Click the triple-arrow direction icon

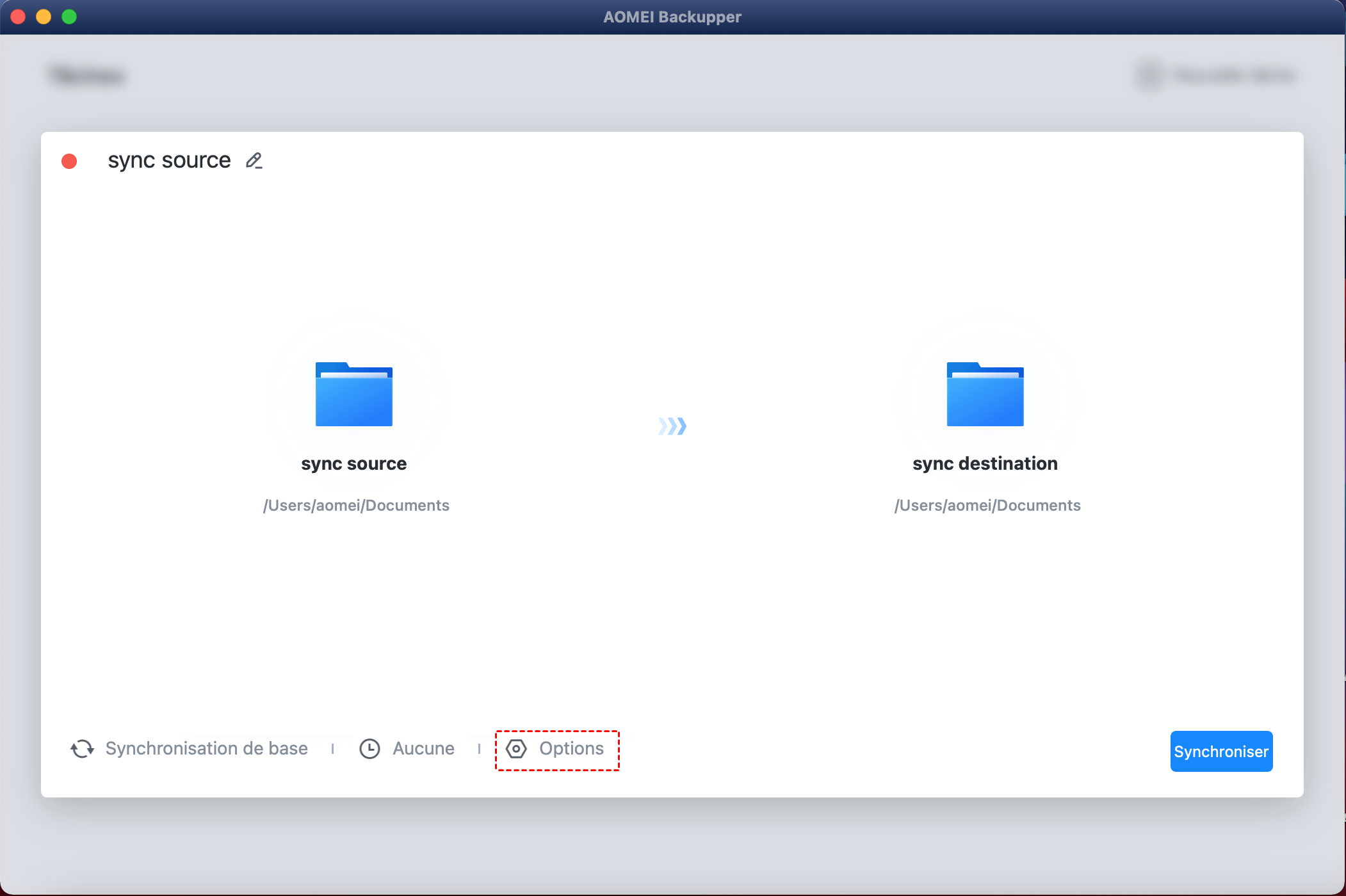point(672,426)
